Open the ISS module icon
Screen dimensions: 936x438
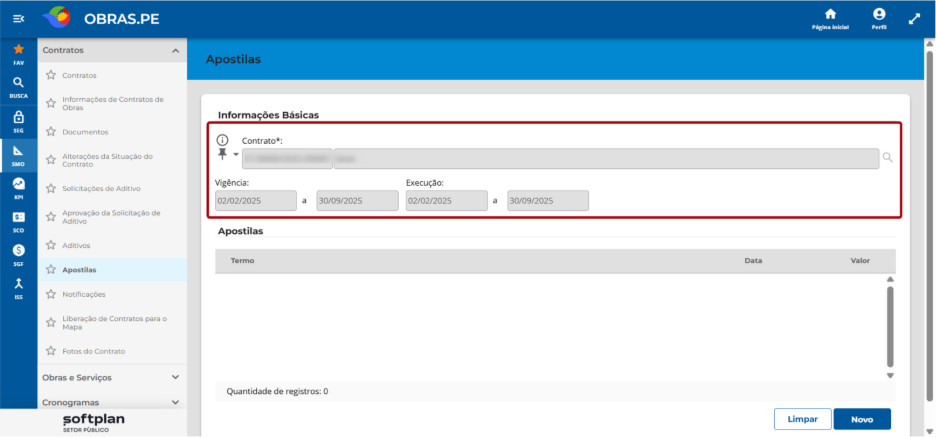point(19,288)
